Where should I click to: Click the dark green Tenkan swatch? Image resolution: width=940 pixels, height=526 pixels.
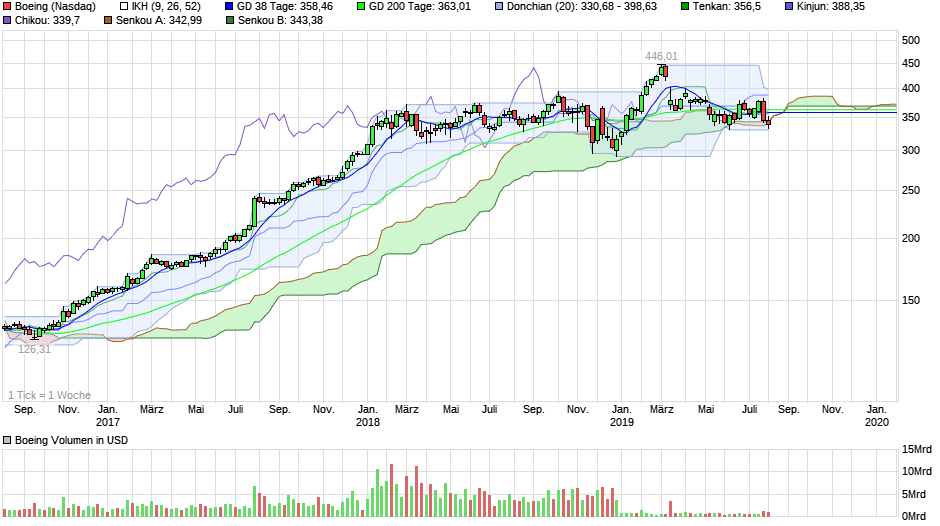point(685,7)
